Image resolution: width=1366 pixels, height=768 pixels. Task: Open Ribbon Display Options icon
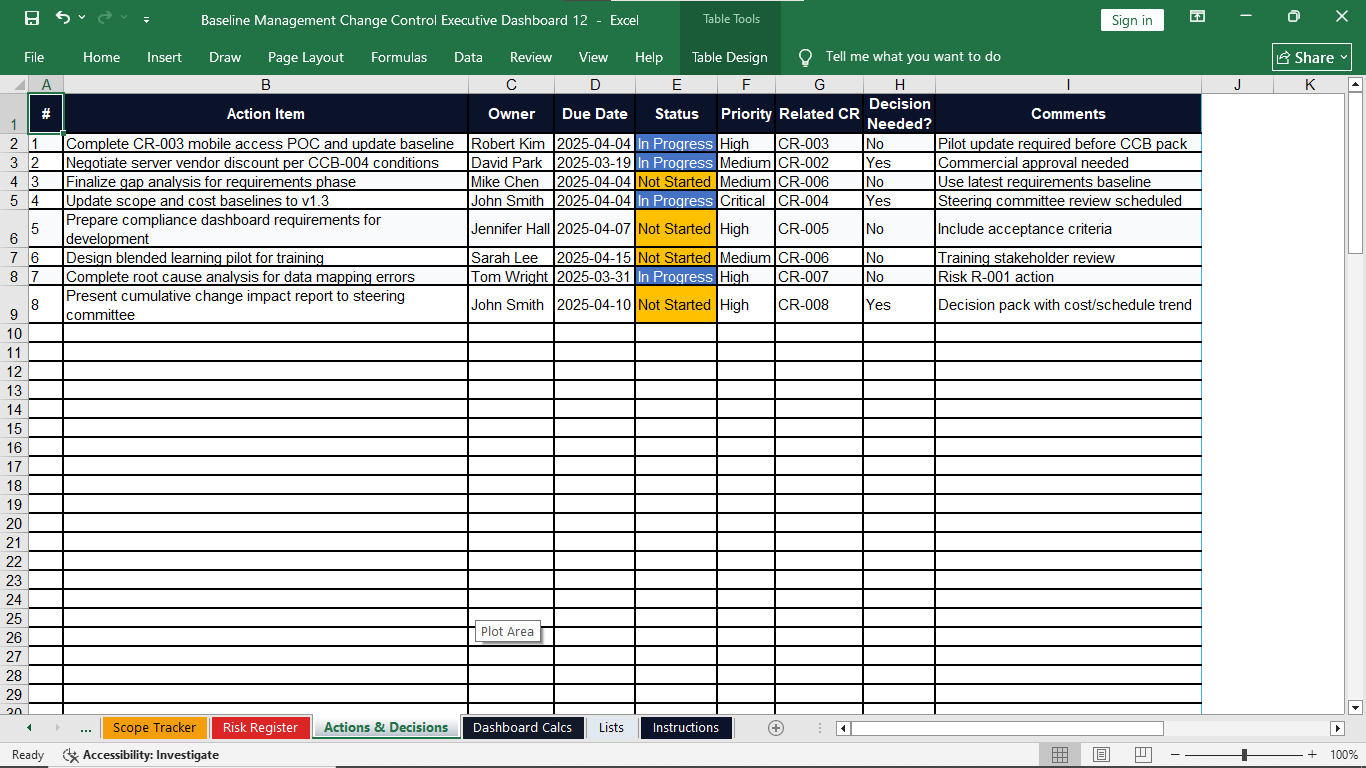[1197, 17]
